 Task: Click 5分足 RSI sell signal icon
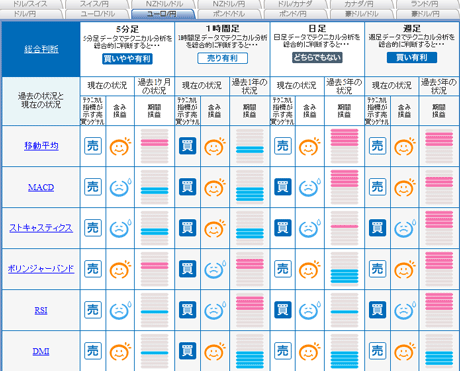coord(93,310)
